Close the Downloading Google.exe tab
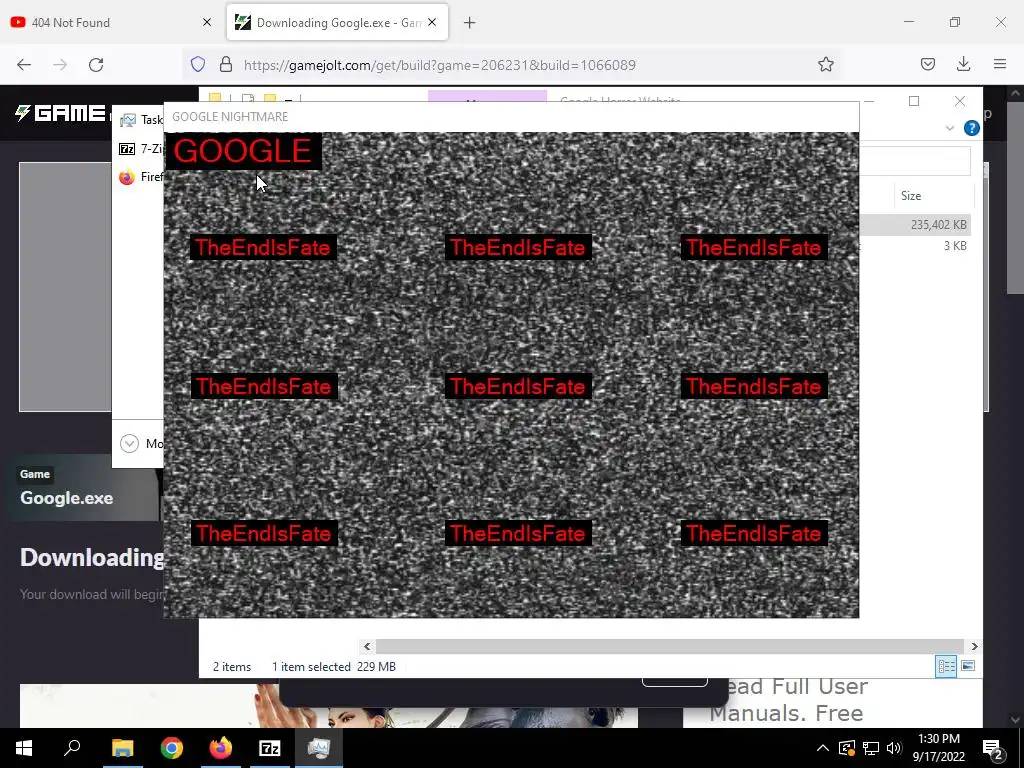Screen dimensions: 1024x768 click(x=432, y=22)
